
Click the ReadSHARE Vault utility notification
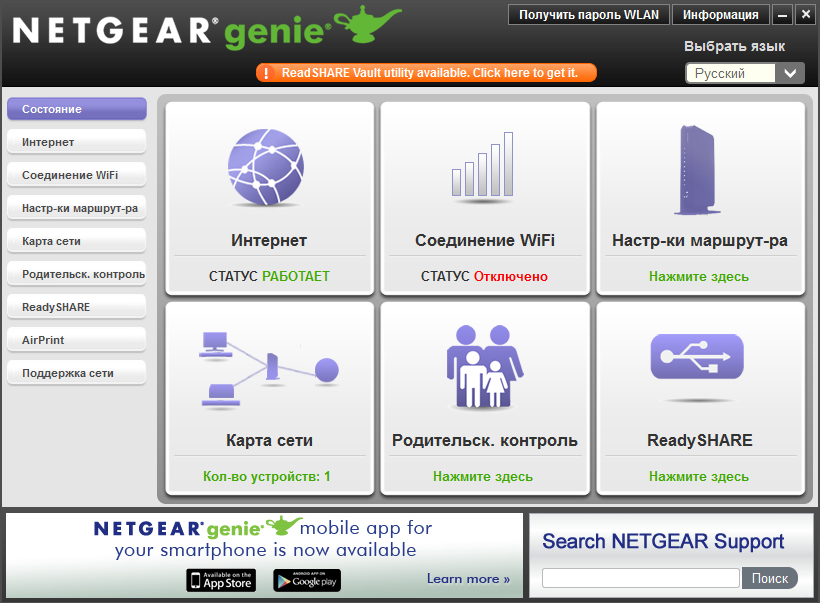426,73
